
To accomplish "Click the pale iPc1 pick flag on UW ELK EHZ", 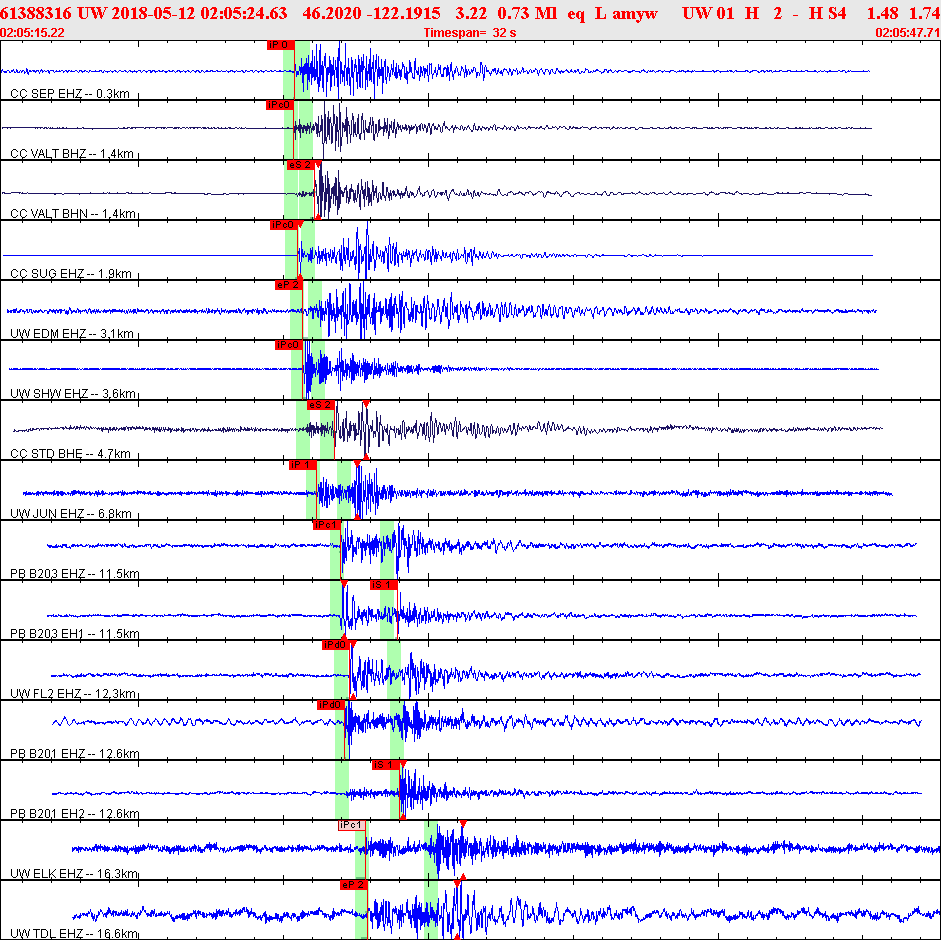I will coord(352,825).
